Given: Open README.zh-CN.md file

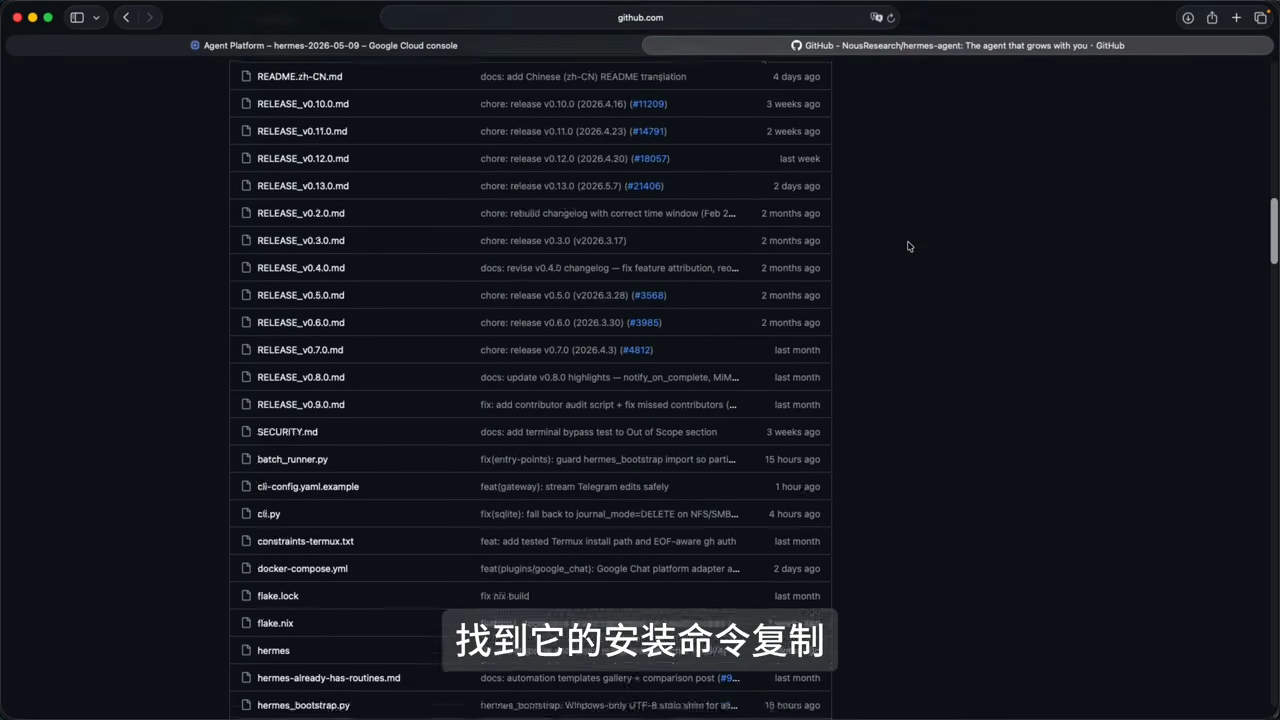Looking at the screenshot, I should 299,77.
